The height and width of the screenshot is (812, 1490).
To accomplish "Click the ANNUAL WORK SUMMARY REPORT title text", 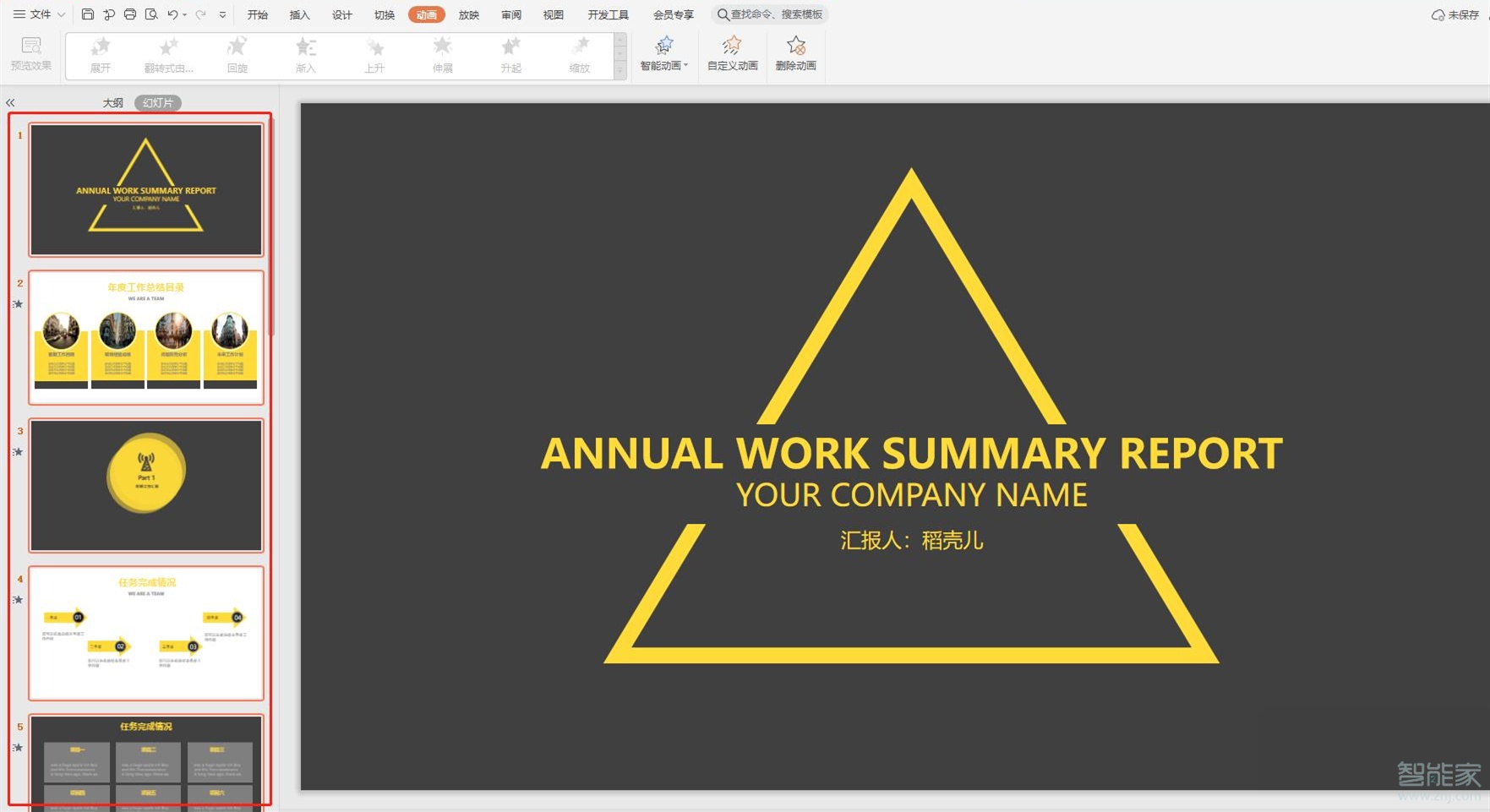I will click(x=911, y=454).
